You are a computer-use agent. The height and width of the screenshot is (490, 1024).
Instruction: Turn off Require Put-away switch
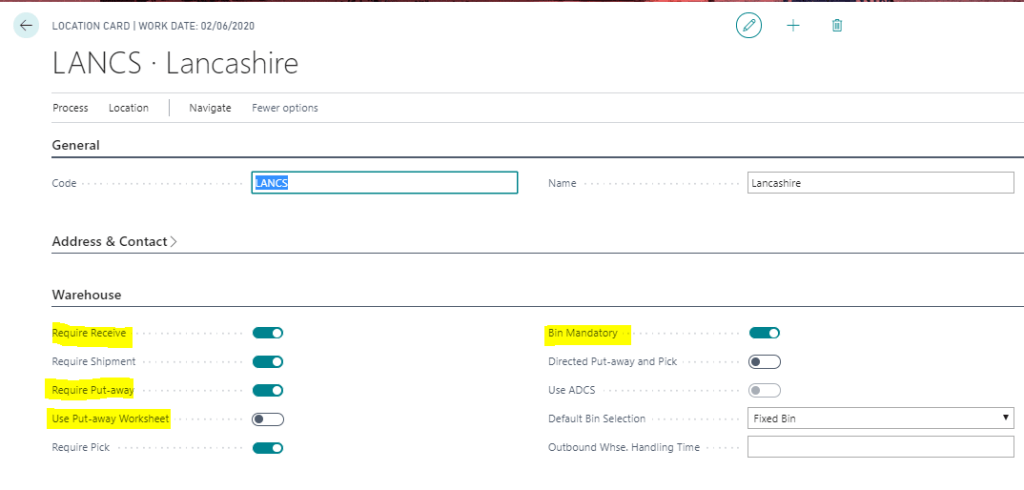268,390
